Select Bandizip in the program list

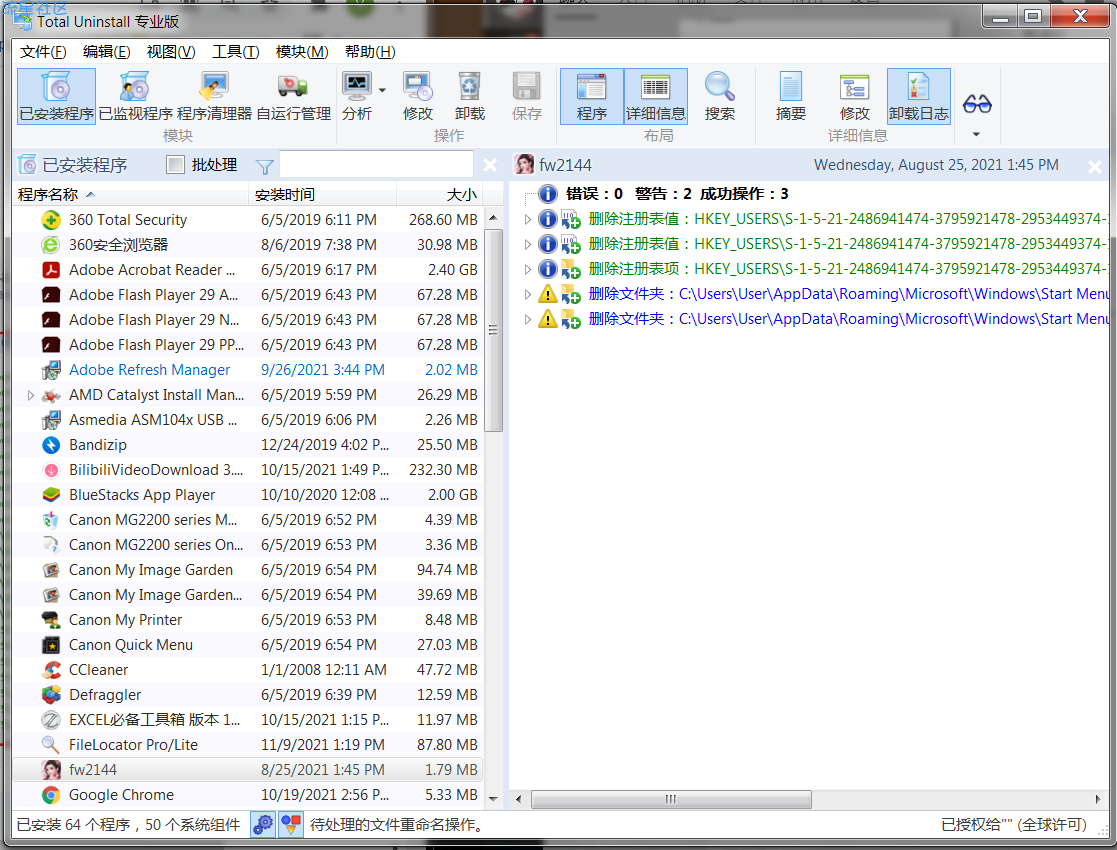pos(248,445)
